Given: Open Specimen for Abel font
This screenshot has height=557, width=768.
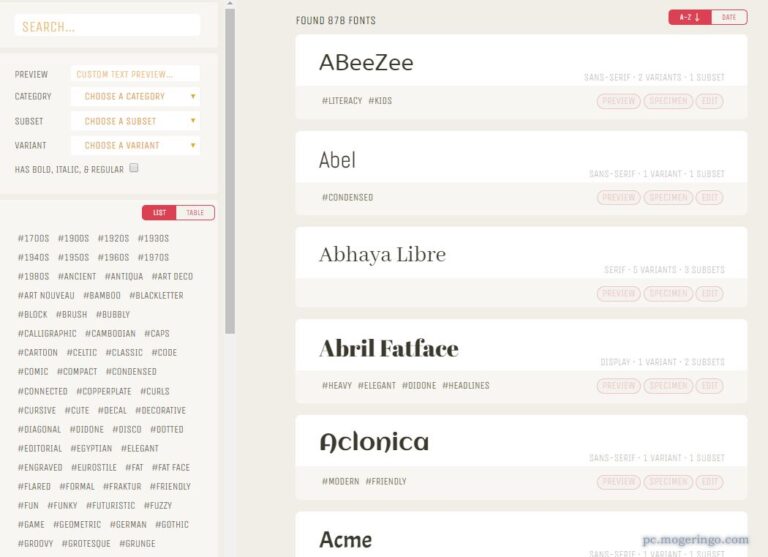Looking at the screenshot, I should (x=668, y=197).
